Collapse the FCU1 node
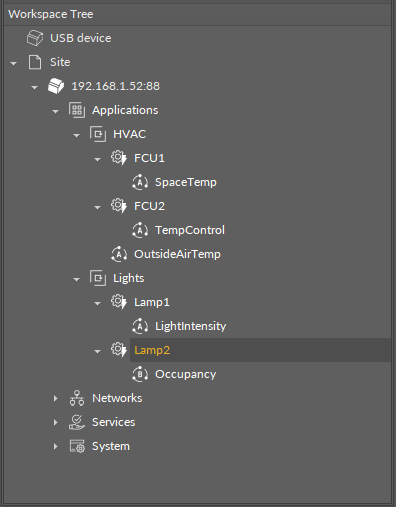Image resolution: width=396 pixels, height=507 pixels. [97, 159]
